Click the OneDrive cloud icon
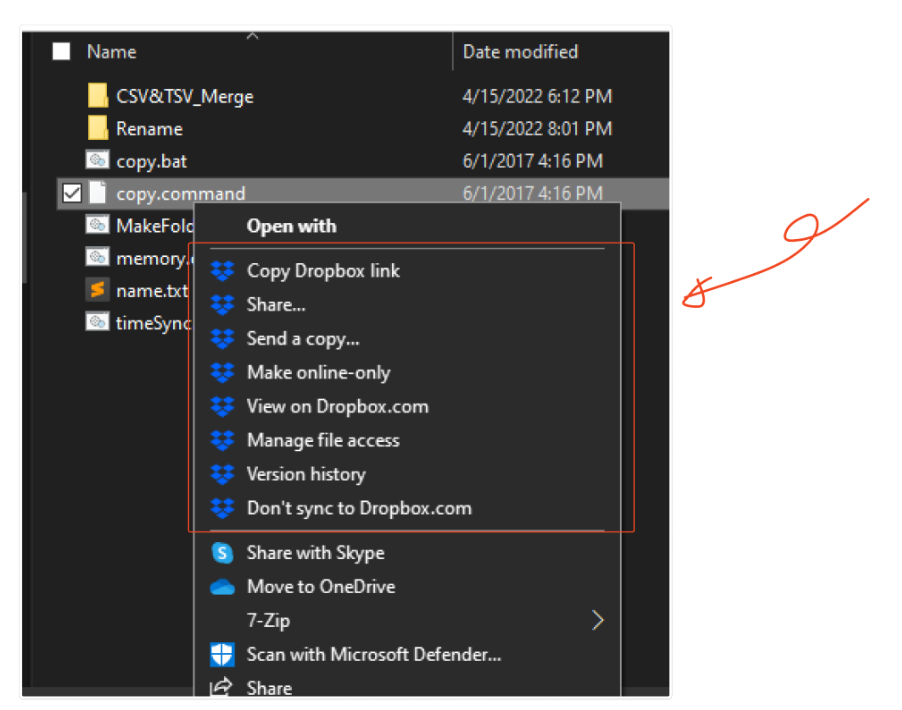 (222, 587)
